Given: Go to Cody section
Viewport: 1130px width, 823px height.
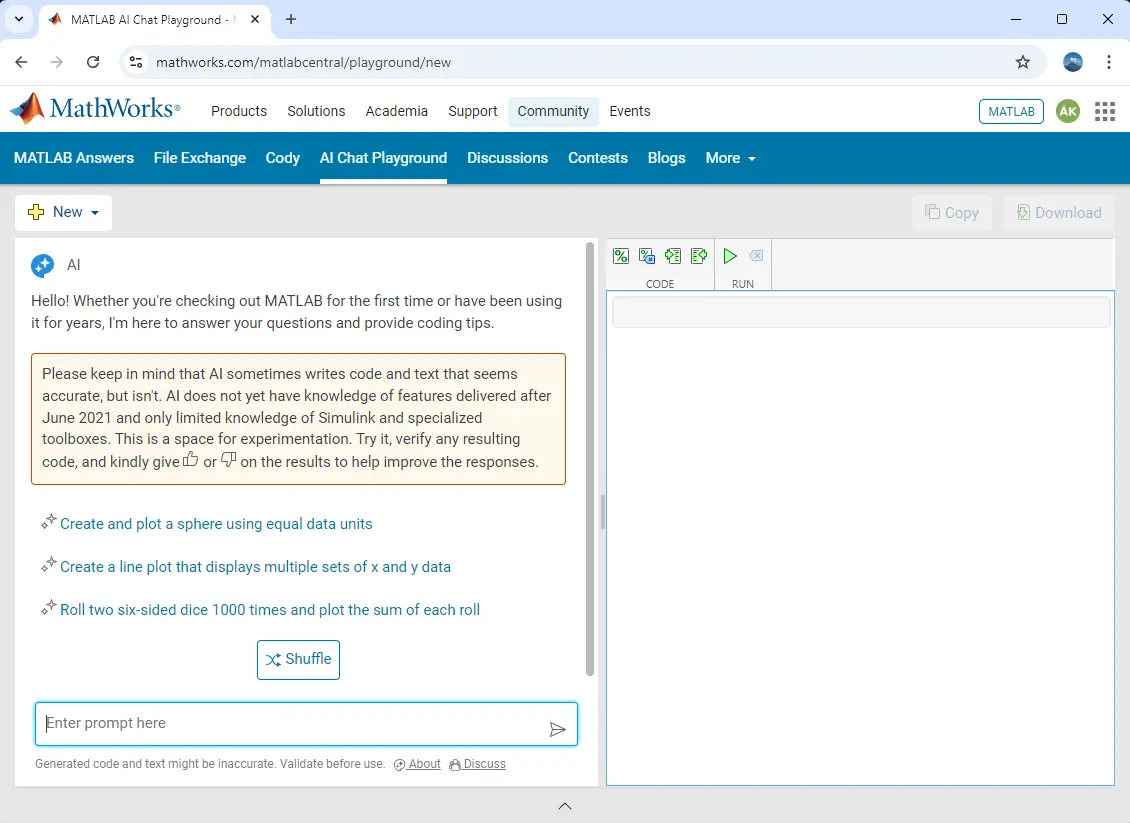Looking at the screenshot, I should pos(282,158).
